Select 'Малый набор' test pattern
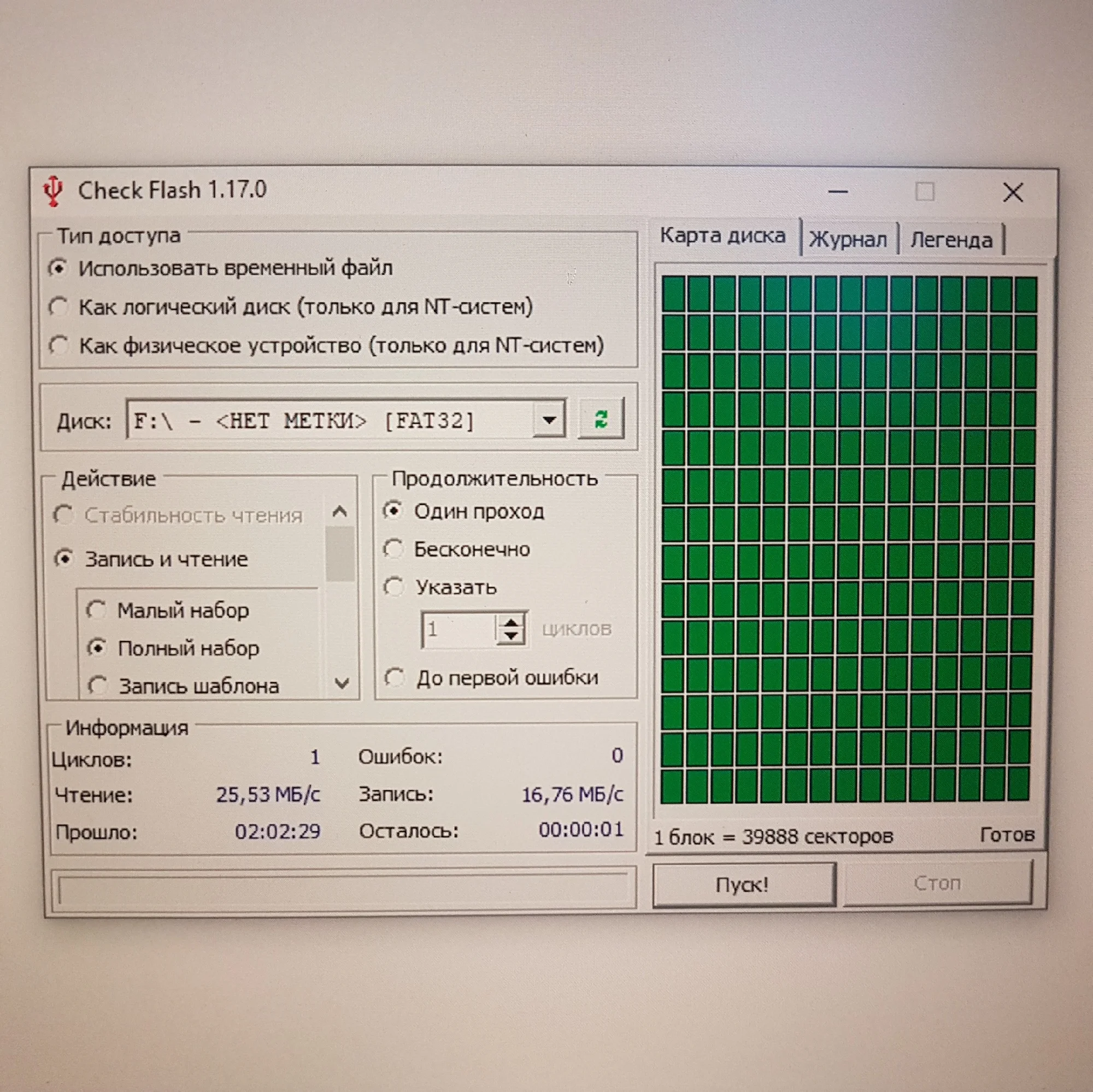This screenshot has width=1093, height=1092. (x=97, y=610)
